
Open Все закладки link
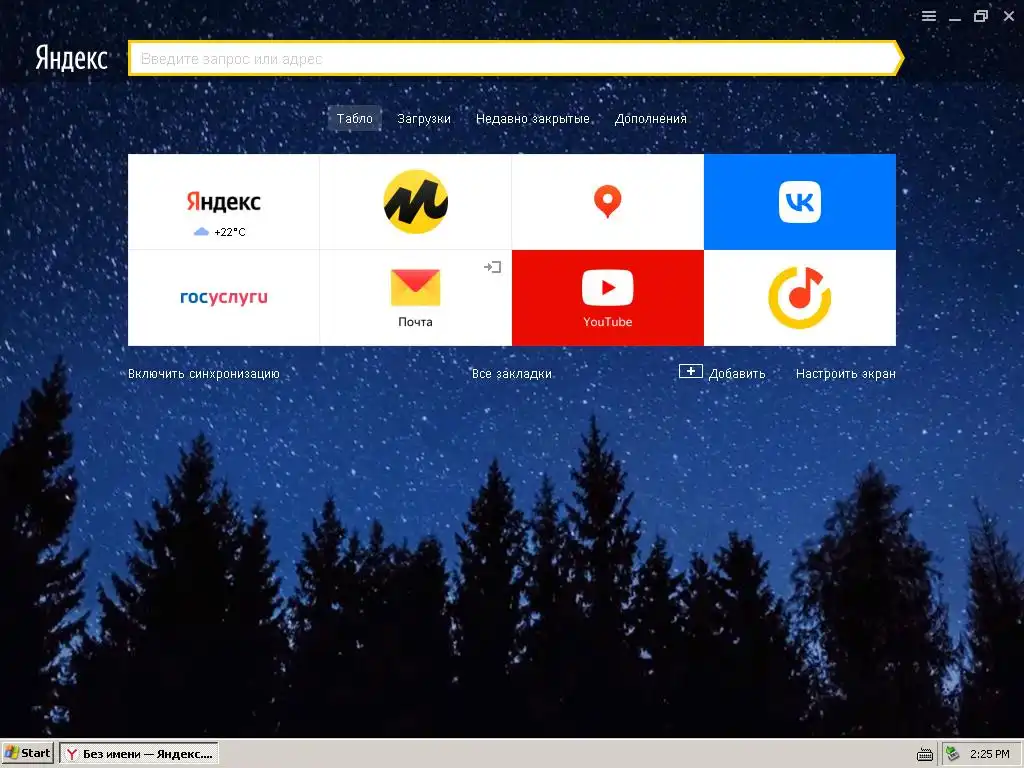pos(512,374)
